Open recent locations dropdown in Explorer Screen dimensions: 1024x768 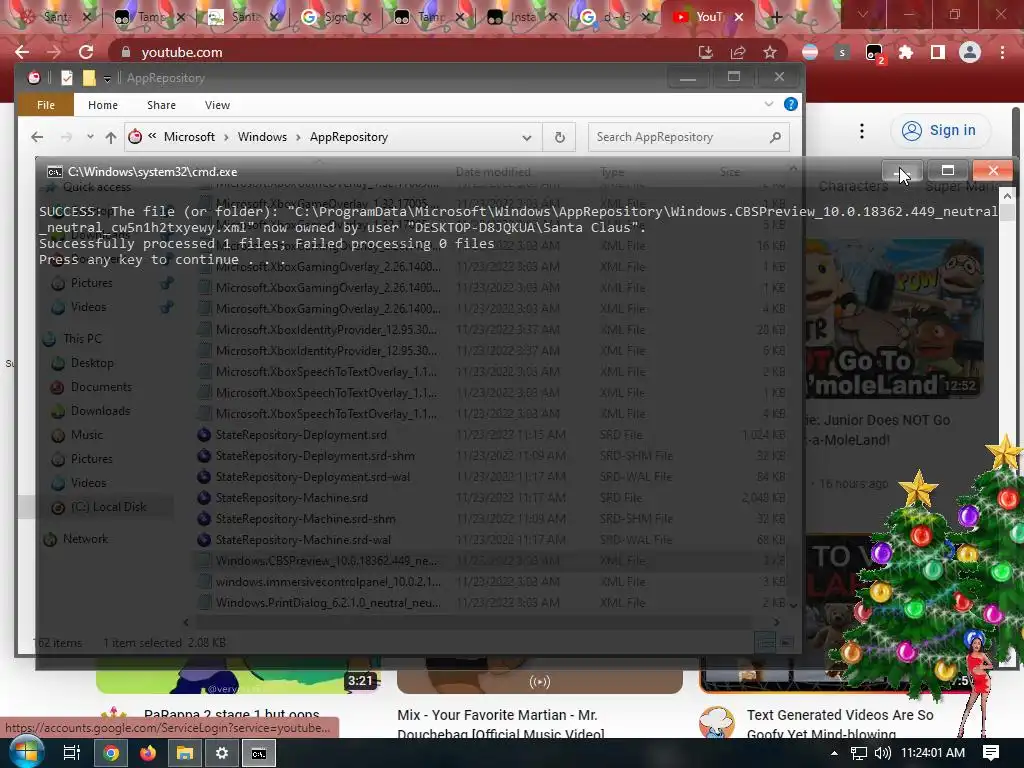click(x=90, y=137)
